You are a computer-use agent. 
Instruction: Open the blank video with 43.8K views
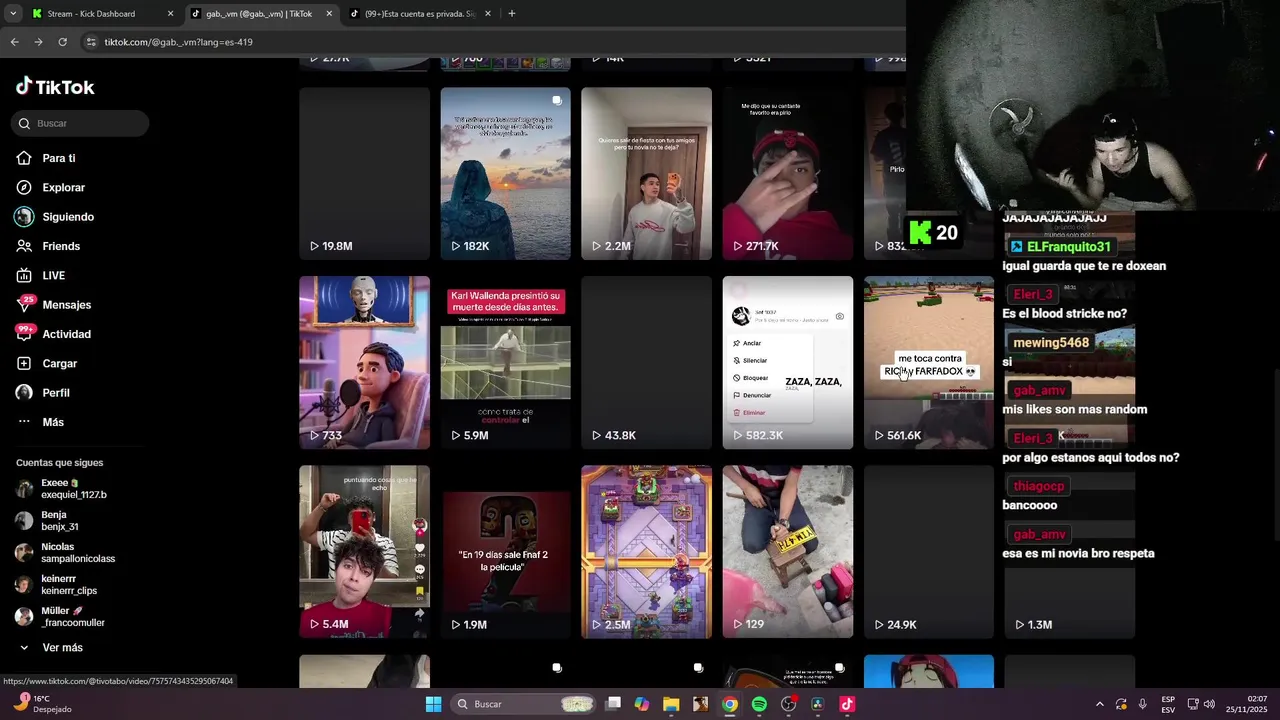pos(647,363)
